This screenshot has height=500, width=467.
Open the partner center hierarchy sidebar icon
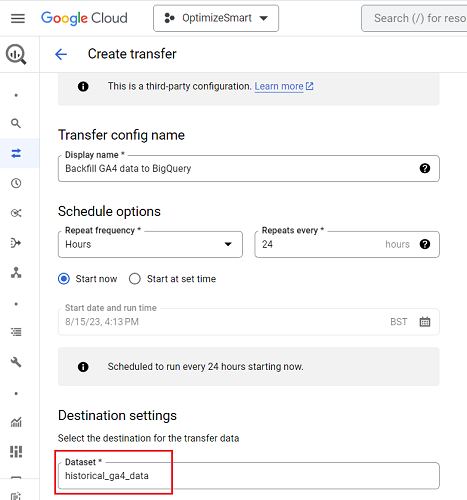click(16, 273)
